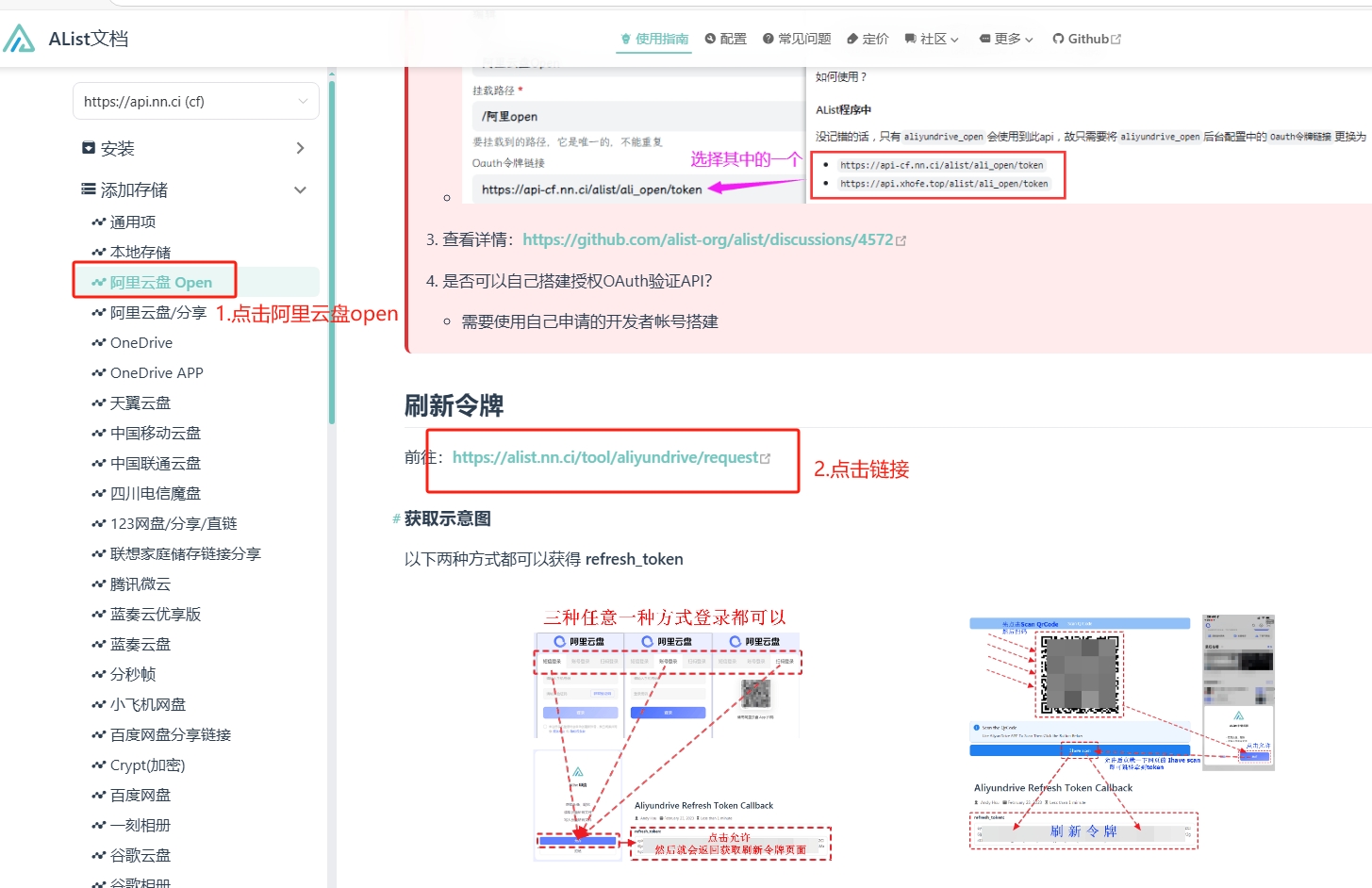The image size is (1372, 888).
Task: Click the 使用指南 lightbulb icon
Action: [x=625, y=39]
